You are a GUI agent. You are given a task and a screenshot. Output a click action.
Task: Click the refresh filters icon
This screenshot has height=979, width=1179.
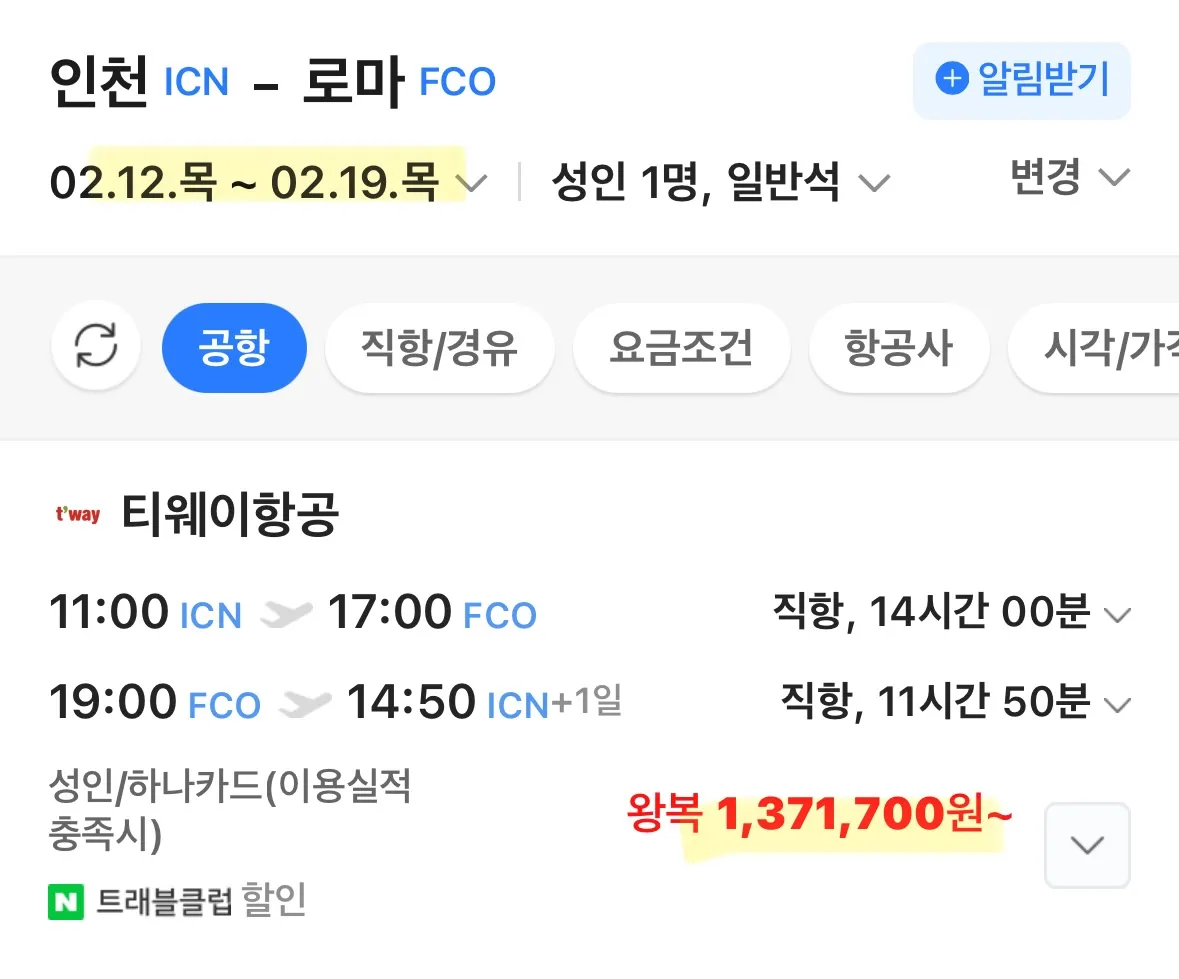coord(96,346)
